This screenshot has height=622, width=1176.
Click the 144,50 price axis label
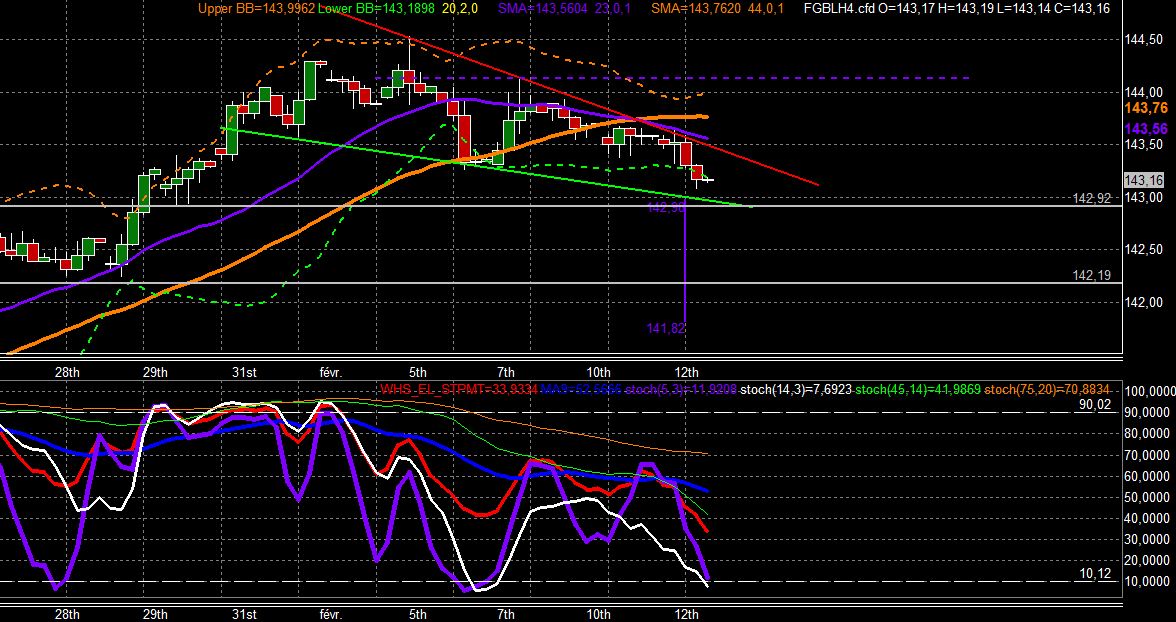(1144, 40)
